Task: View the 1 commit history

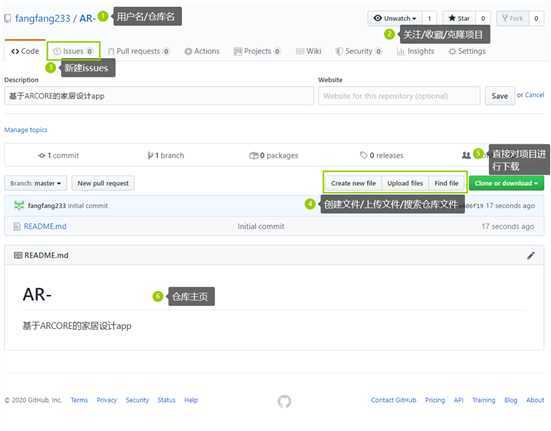Action: tap(59, 155)
